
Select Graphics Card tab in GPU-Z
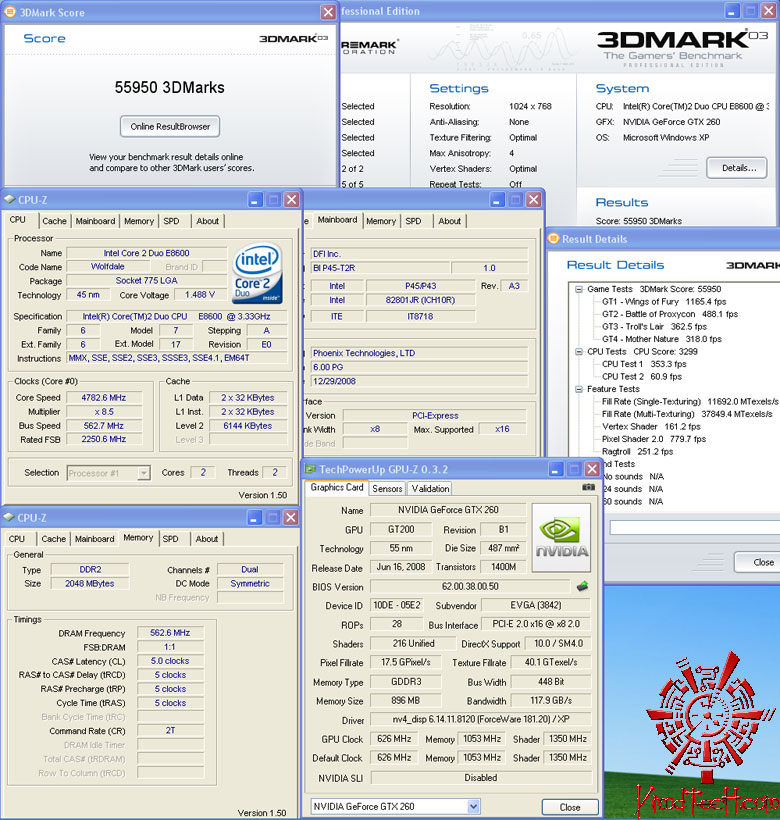[337, 487]
